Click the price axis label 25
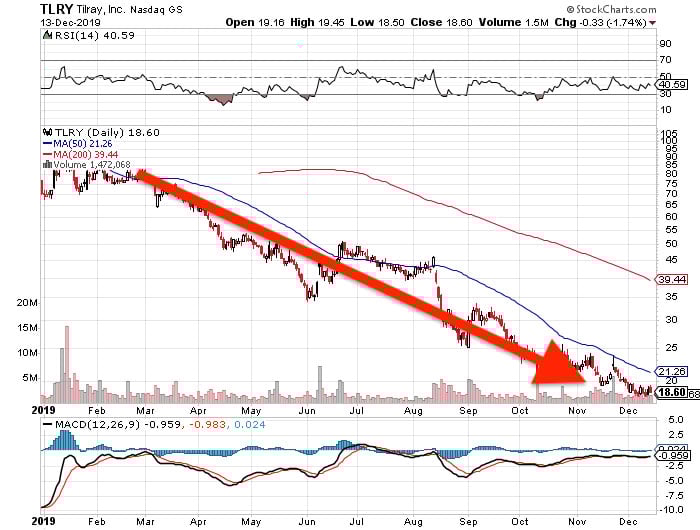This screenshot has height=530, width=700. (671, 347)
